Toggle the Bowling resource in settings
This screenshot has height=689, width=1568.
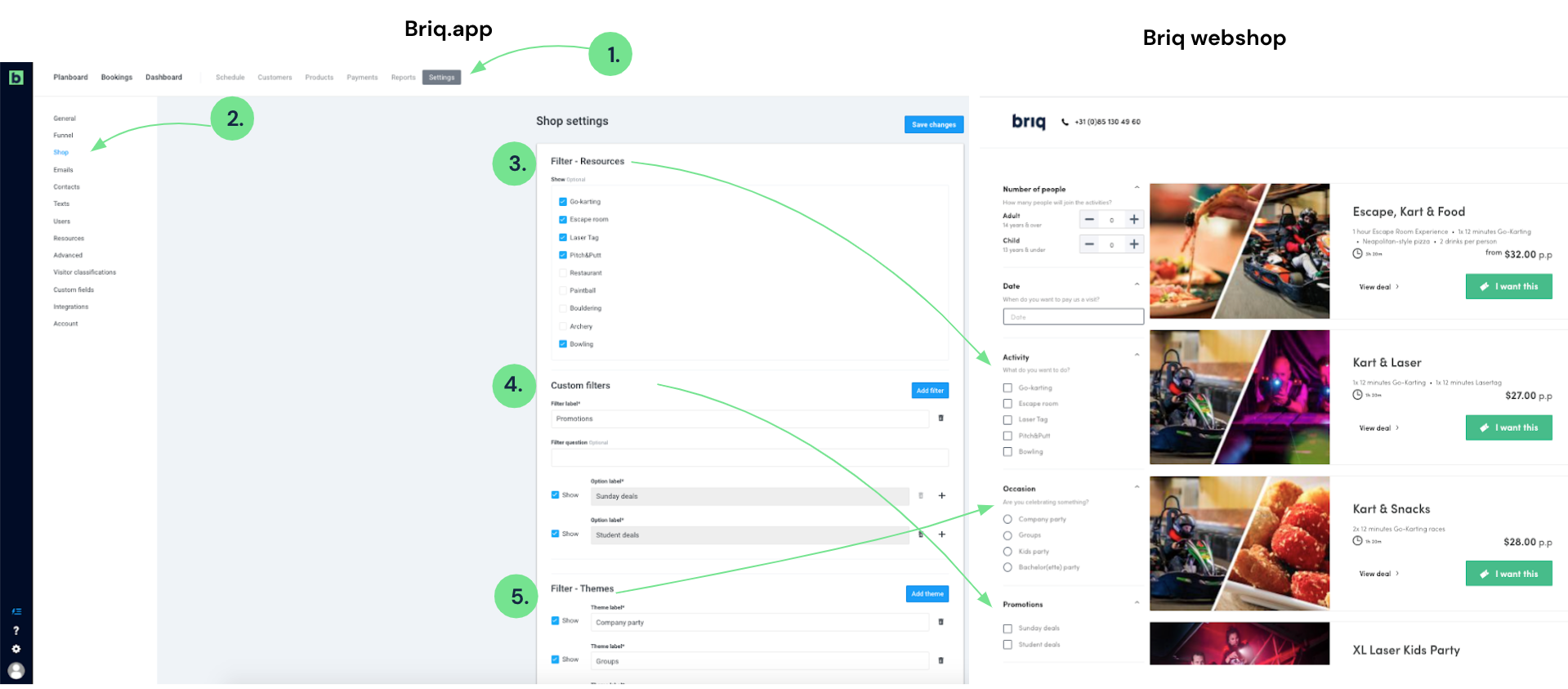point(563,344)
